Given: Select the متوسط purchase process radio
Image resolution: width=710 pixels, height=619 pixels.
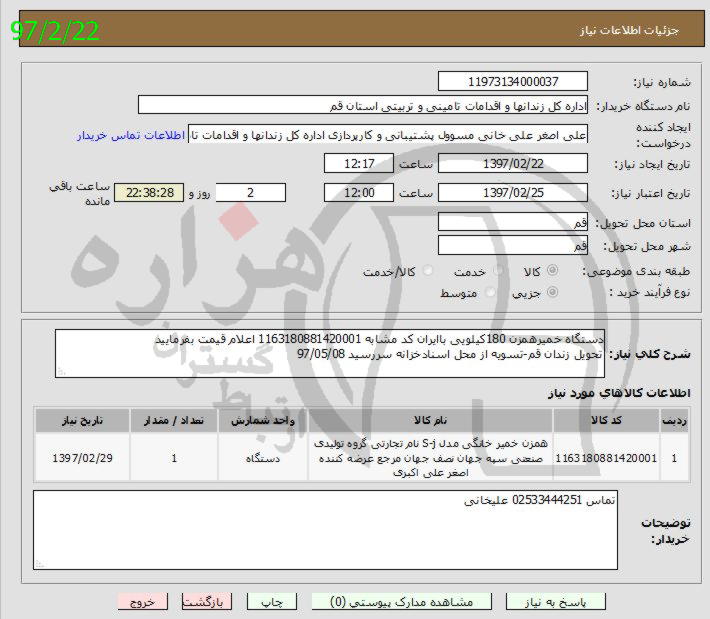Looking at the screenshot, I should pos(489,292).
